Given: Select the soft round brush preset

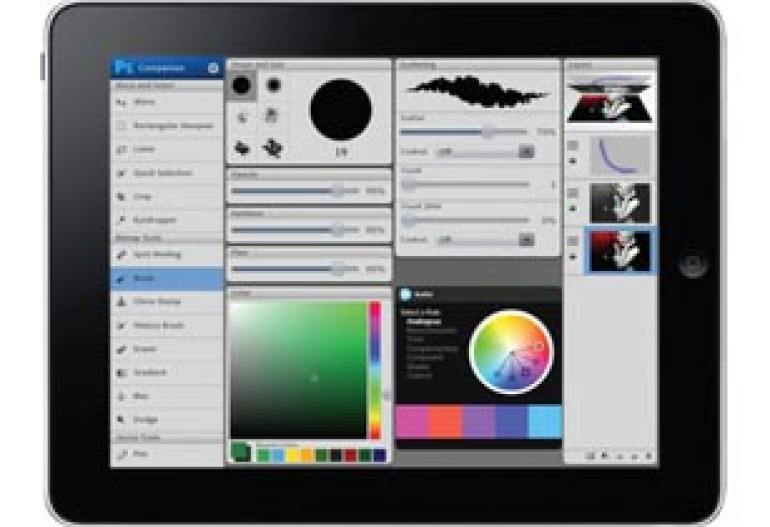Looking at the screenshot, I should click(273, 85).
